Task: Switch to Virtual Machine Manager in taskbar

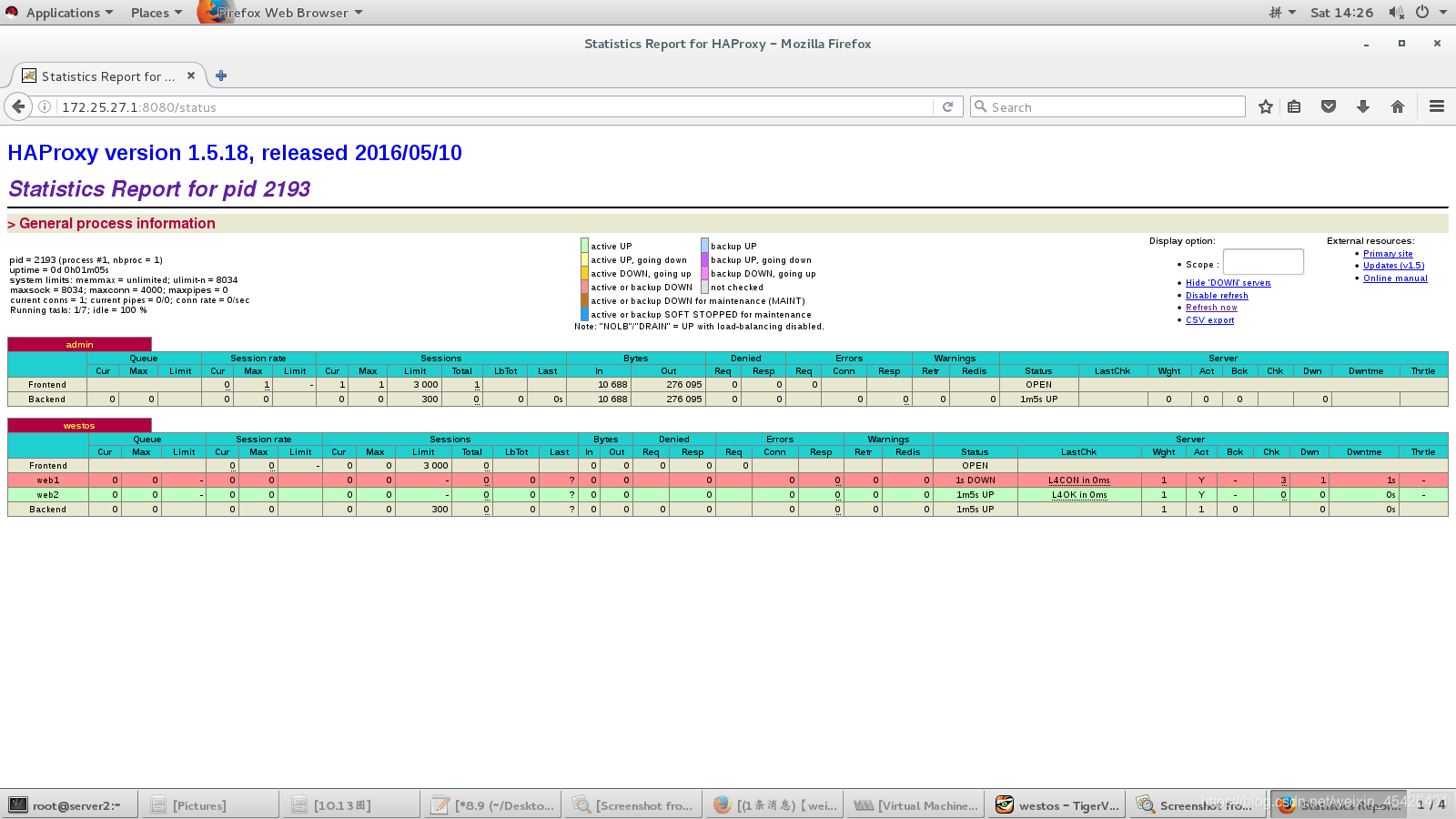Action: point(915,805)
